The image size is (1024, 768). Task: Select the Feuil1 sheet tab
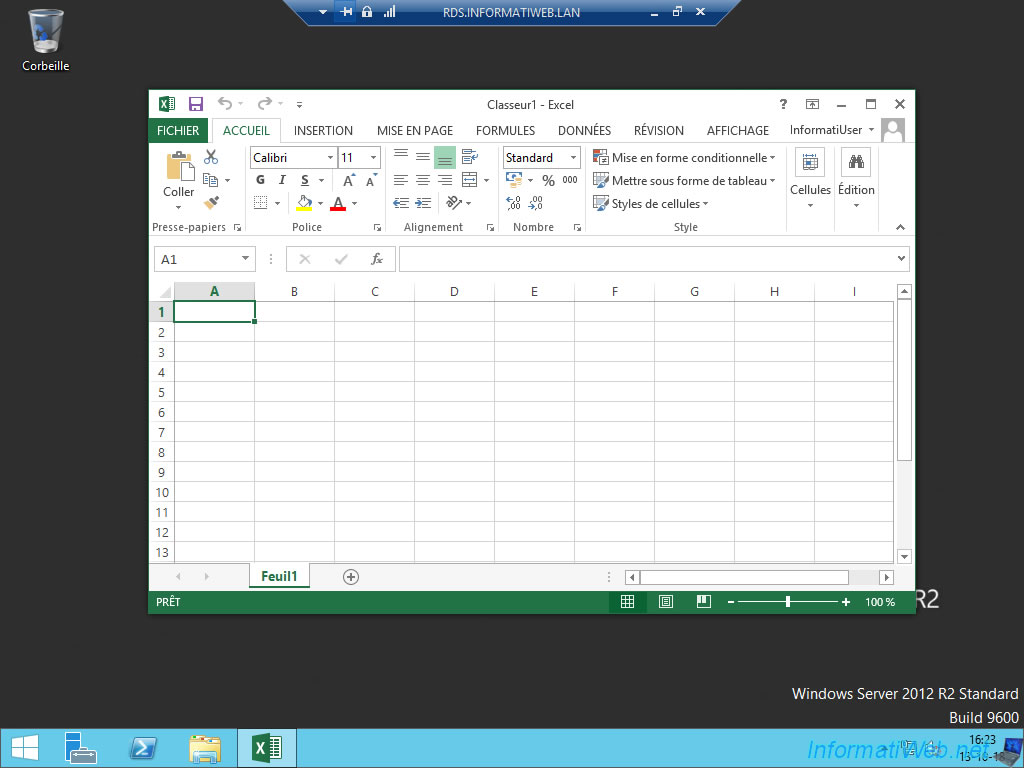click(279, 576)
